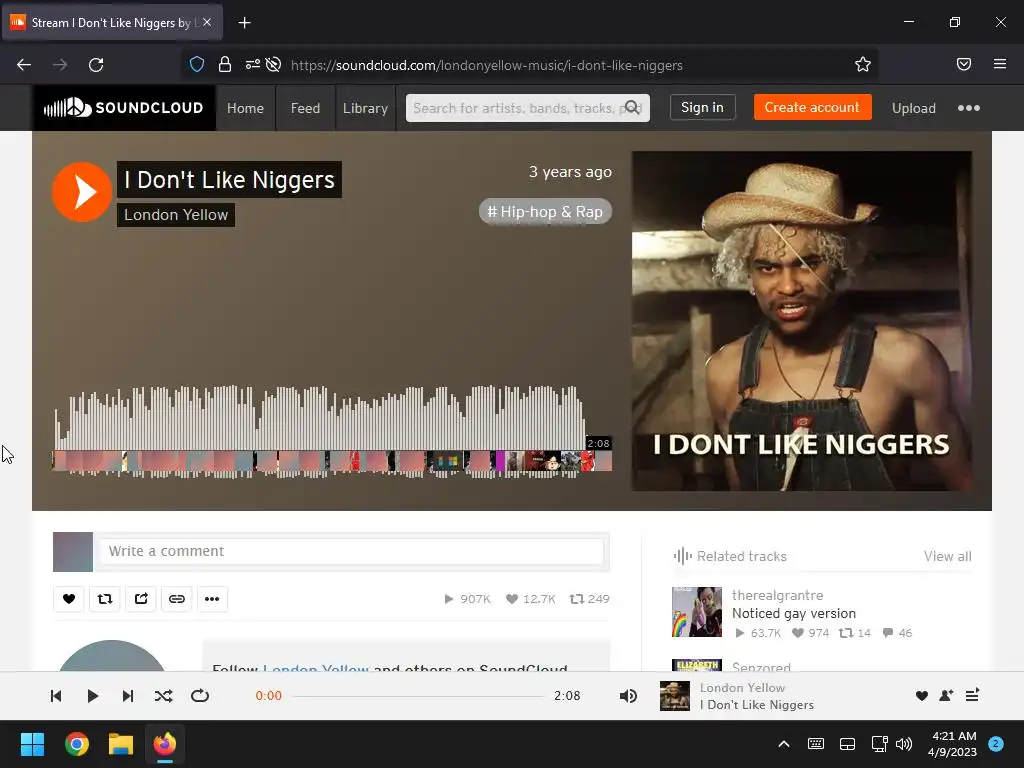The height and width of the screenshot is (768, 1024).
Task: Follow the artist via the player follow icon
Action: tap(946, 696)
